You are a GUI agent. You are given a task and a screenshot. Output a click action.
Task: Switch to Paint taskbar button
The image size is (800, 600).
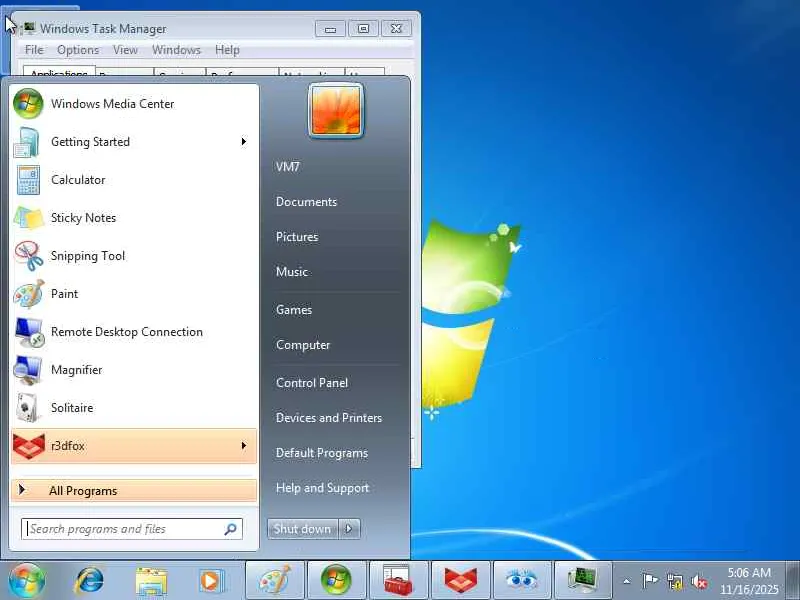(275, 580)
